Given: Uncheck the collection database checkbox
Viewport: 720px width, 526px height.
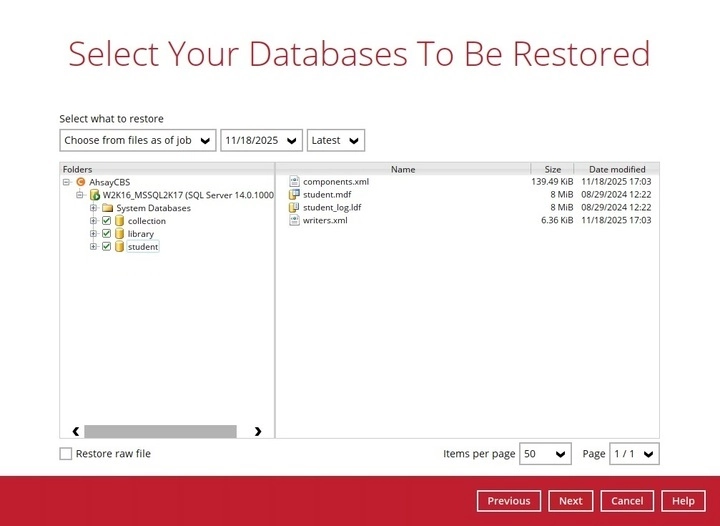Looking at the screenshot, I should click(x=106, y=221).
